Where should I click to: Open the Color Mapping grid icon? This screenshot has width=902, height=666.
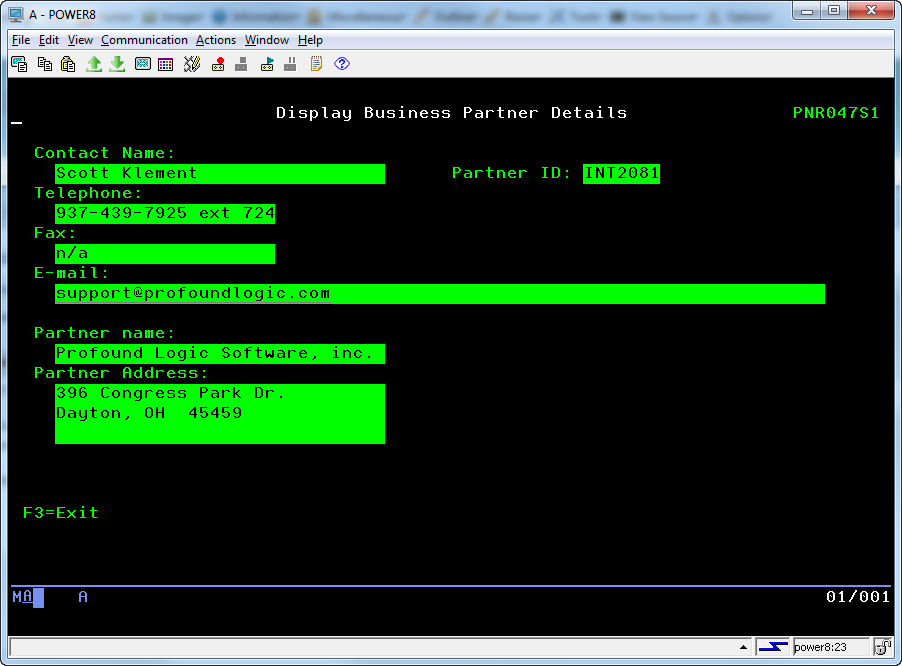166,64
